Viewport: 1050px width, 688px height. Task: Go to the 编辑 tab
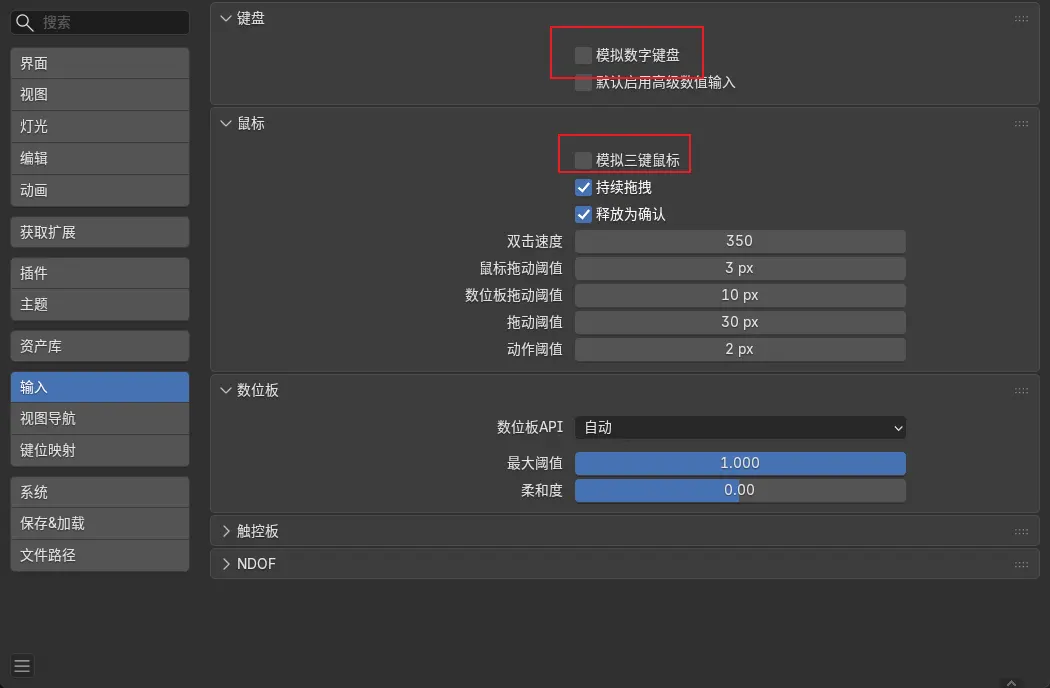click(100, 159)
